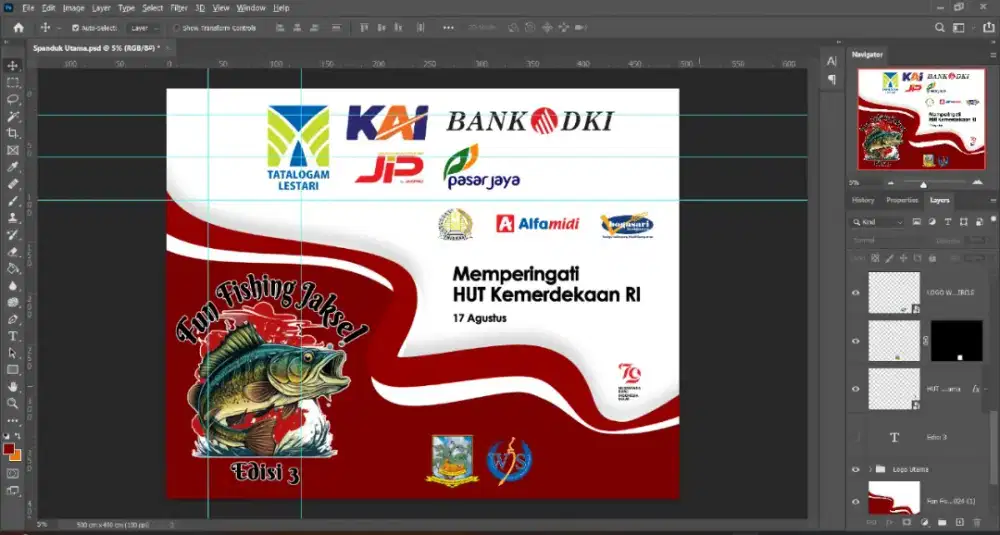
Task: Open the File menu
Action: pyautogui.click(x=28, y=8)
